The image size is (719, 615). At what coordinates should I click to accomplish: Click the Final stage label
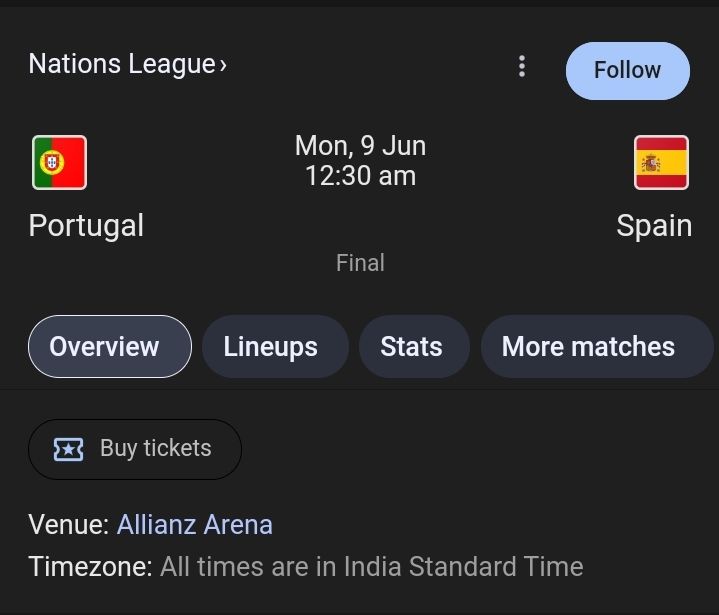(360, 263)
